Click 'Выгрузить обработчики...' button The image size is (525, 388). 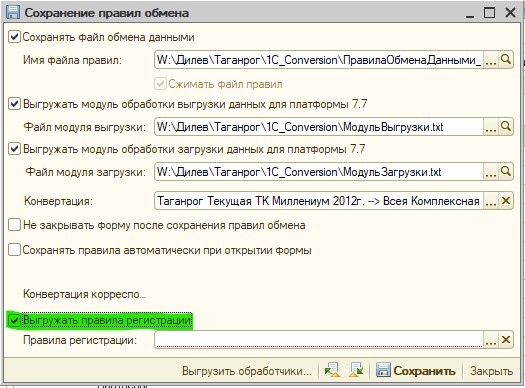pyautogui.click(x=246, y=371)
